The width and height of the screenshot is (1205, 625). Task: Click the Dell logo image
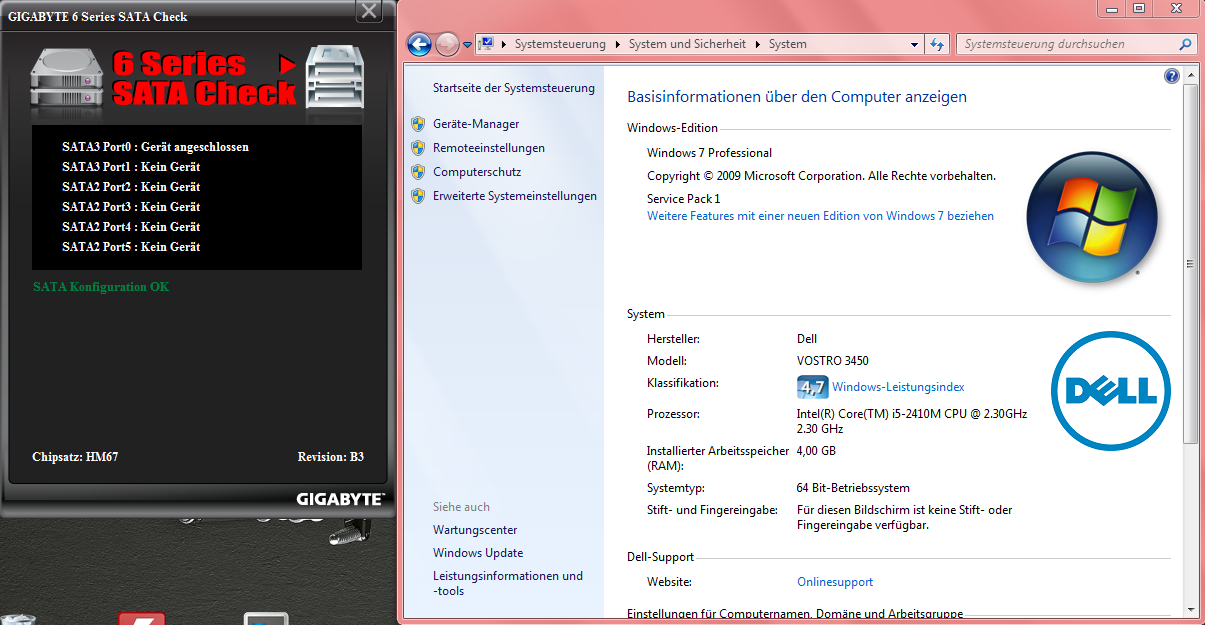(1110, 390)
